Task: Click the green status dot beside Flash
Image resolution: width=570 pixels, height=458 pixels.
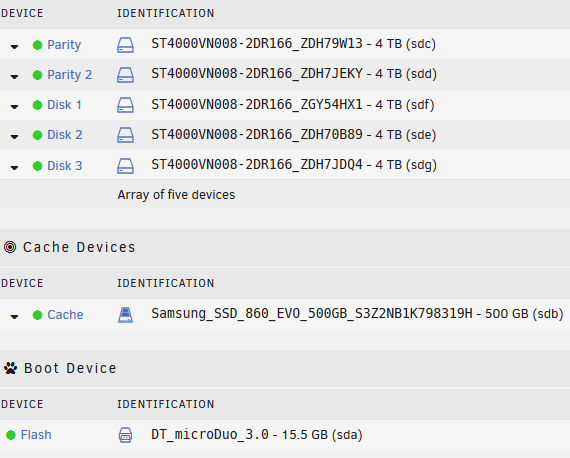Action: pos(11,435)
